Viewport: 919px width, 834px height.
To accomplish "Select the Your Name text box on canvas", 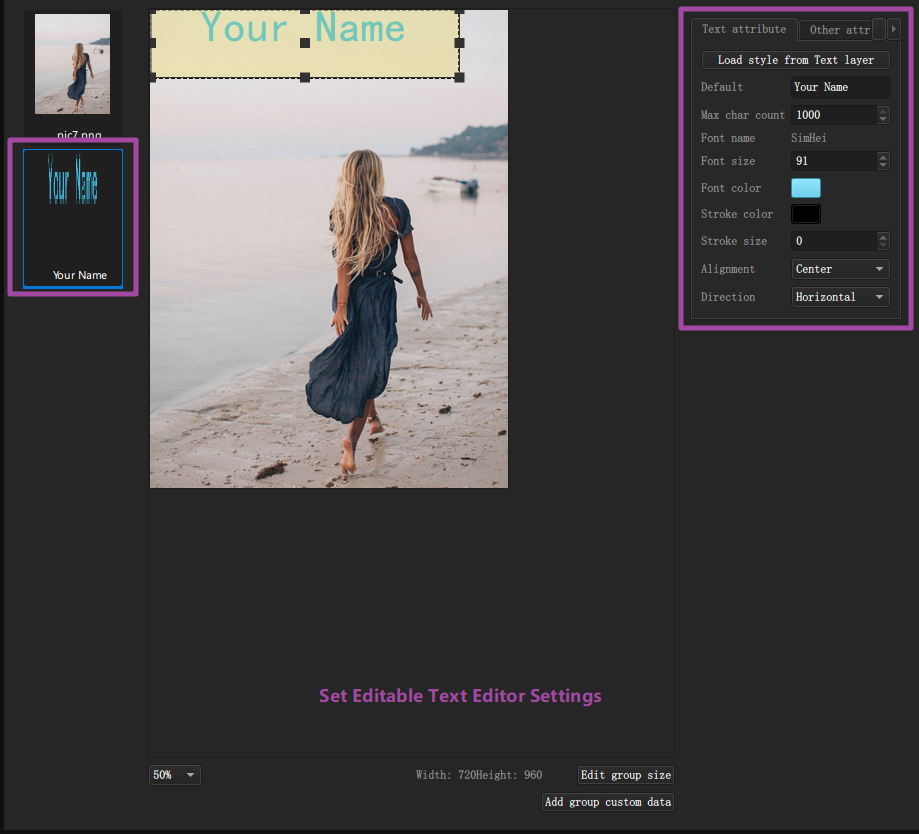I will tap(305, 44).
